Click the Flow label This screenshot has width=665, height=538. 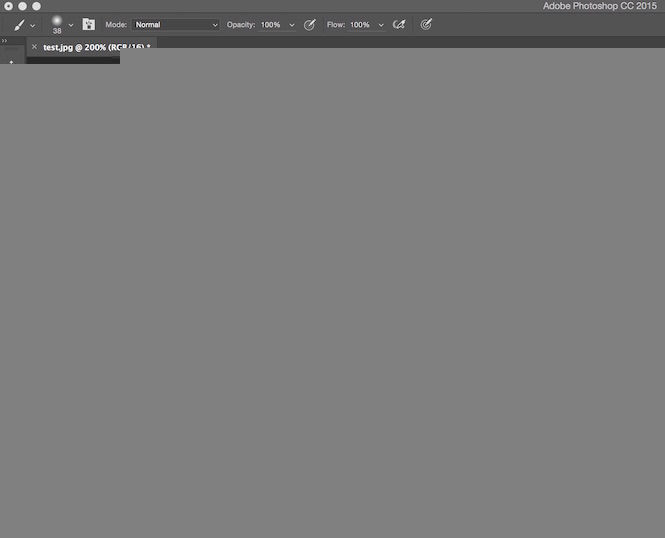(335, 25)
